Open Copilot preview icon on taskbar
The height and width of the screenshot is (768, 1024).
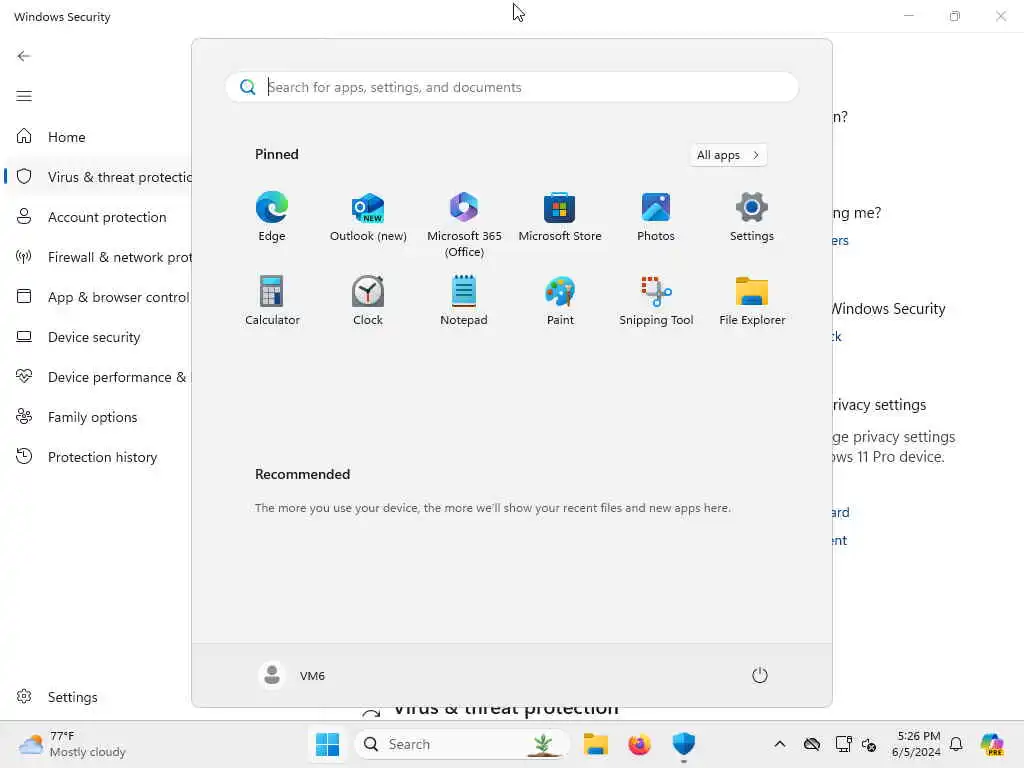pos(992,744)
